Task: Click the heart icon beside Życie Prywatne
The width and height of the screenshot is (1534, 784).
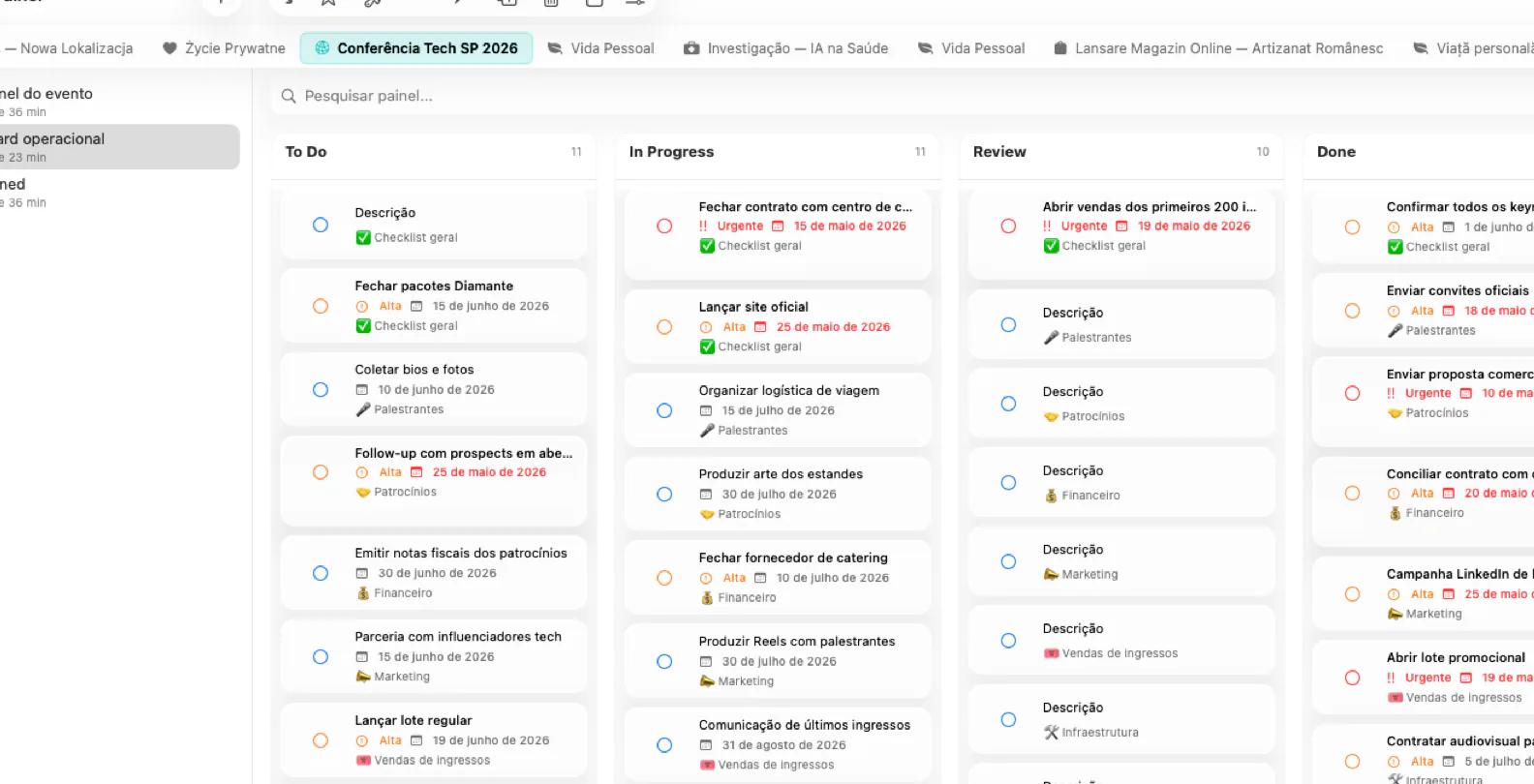Action: (x=169, y=48)
